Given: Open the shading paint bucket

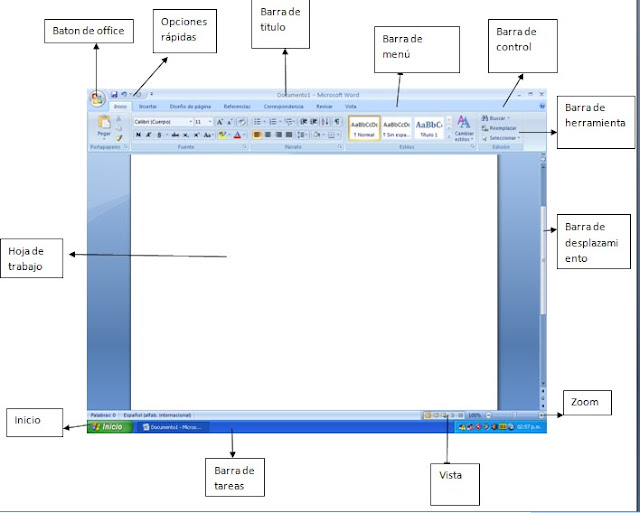Looking at the screenshot, I should point(316,135).
